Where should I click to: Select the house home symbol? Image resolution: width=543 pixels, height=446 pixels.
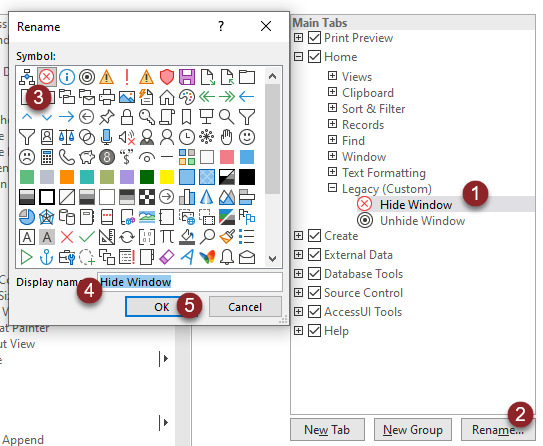click(167, 97)
